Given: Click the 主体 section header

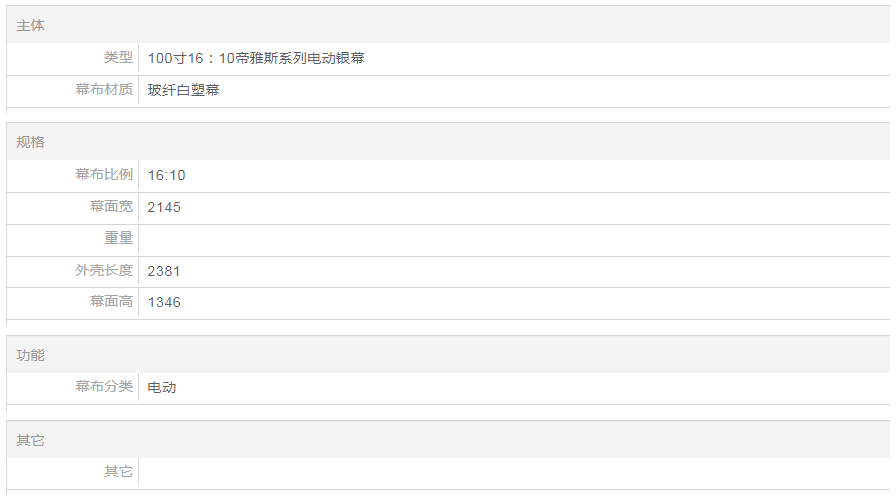Looking at the screenshot, I should (31, 25).
